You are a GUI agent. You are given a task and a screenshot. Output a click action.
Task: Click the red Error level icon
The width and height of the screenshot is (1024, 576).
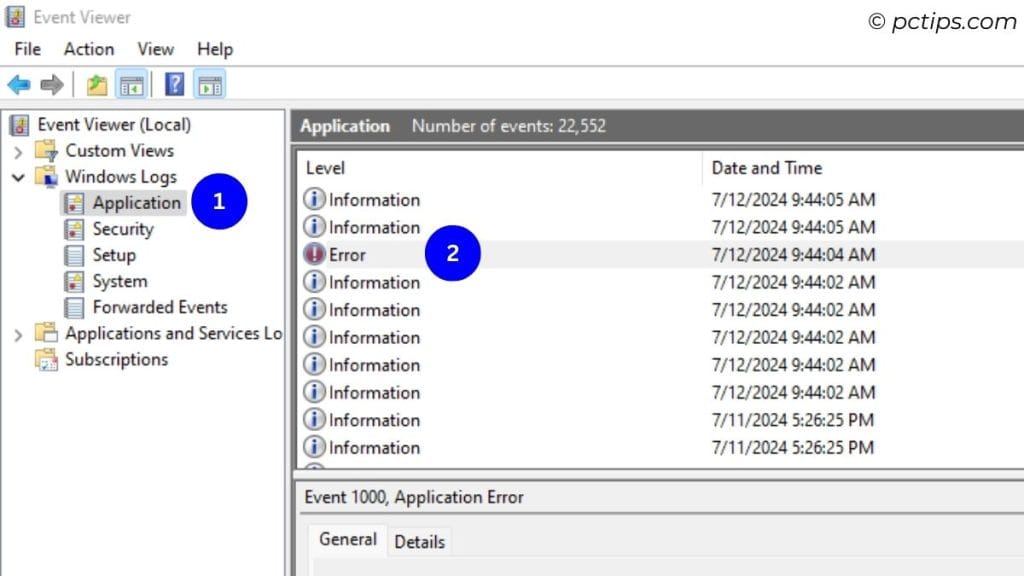[x=314, y=254]
